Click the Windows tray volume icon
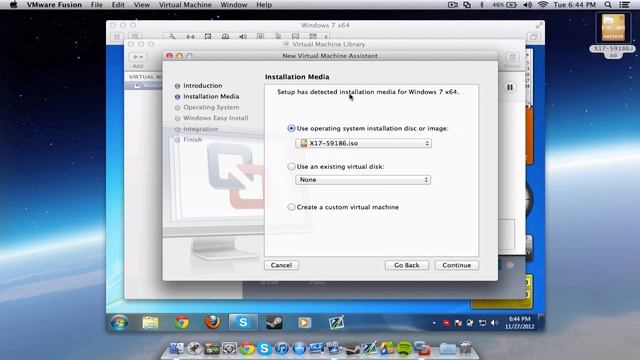 click(x=494, y=323)
